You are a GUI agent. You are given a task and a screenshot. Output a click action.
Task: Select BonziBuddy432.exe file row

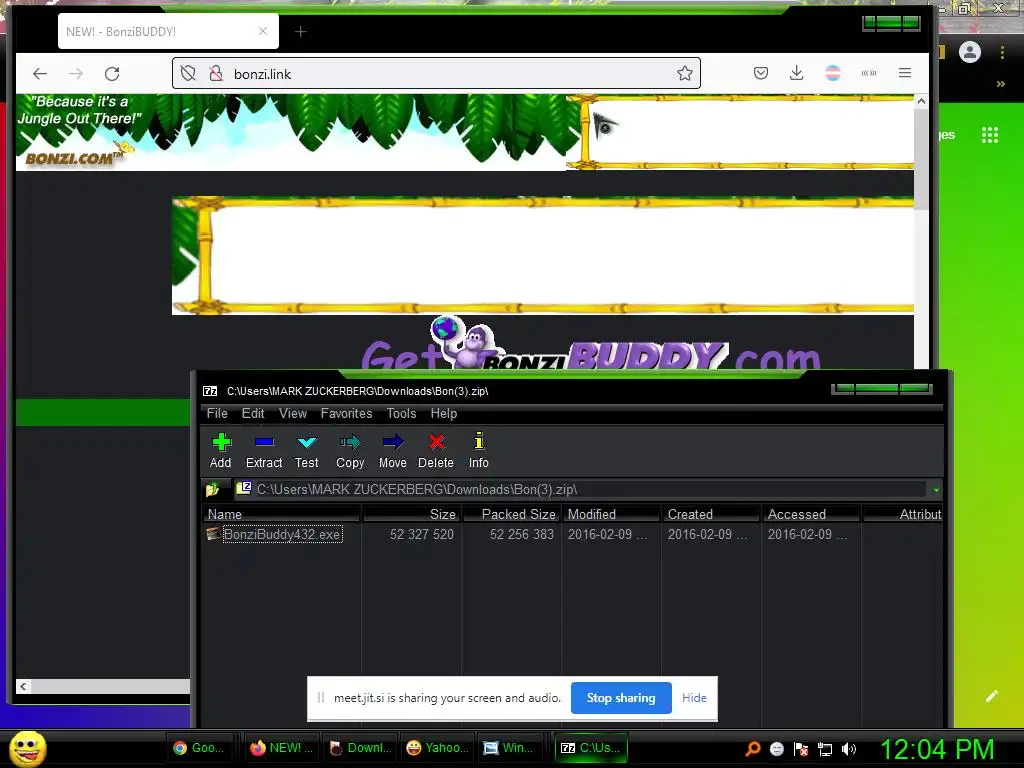tap(571, 534)
